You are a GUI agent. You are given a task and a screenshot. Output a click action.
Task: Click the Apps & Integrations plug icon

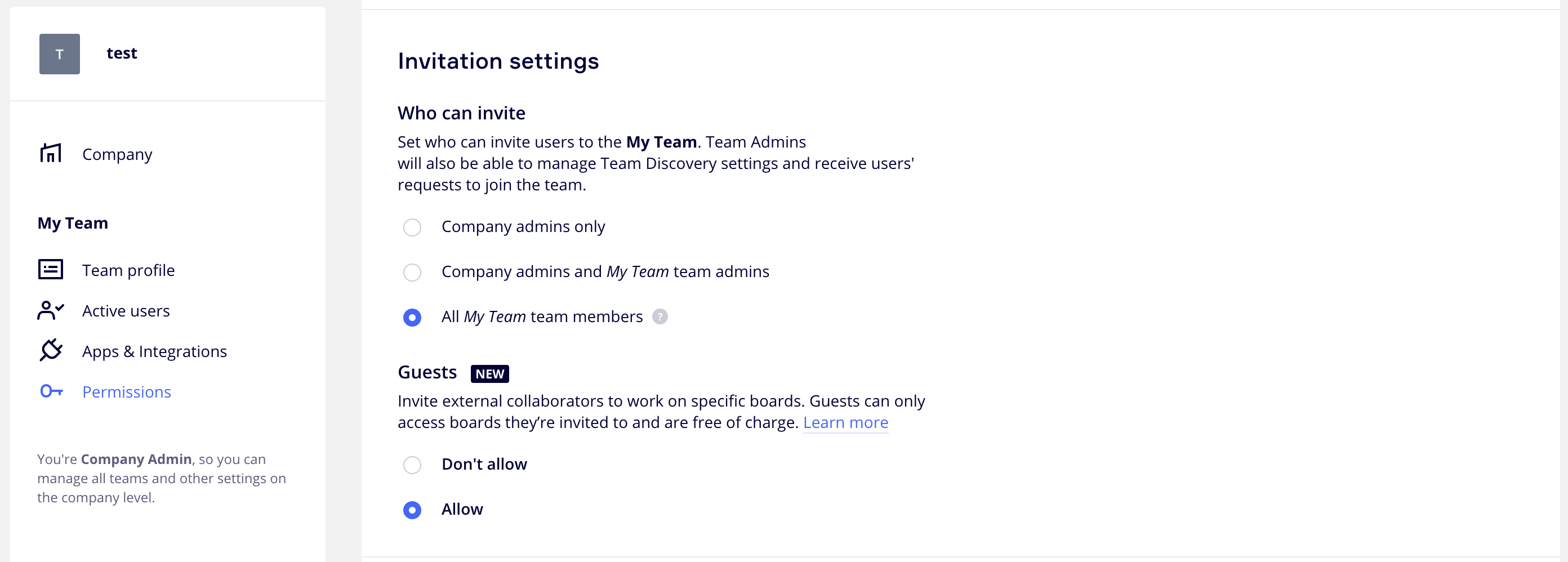(x=51, y=350)
